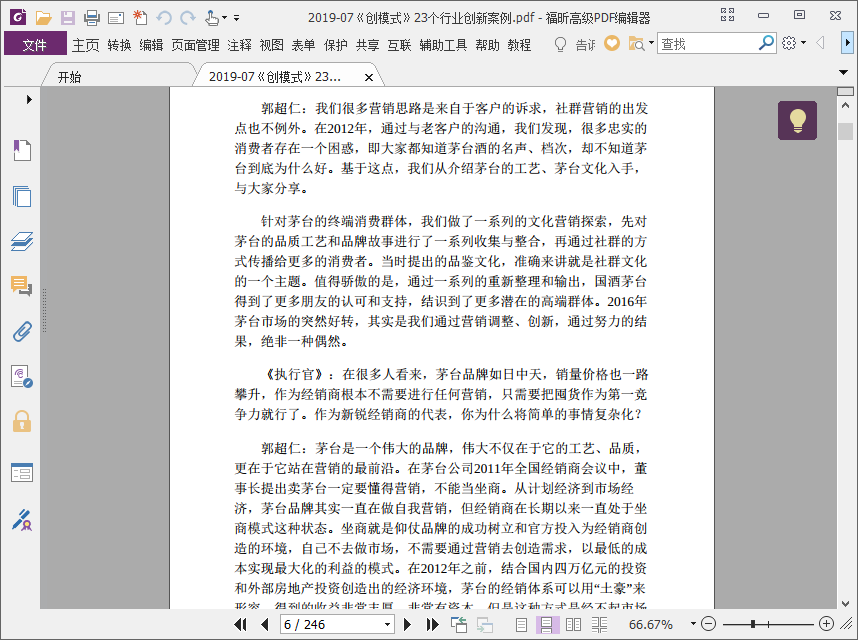
Task: Jump to previous view in status bar
Action: (x=459, y=624)
